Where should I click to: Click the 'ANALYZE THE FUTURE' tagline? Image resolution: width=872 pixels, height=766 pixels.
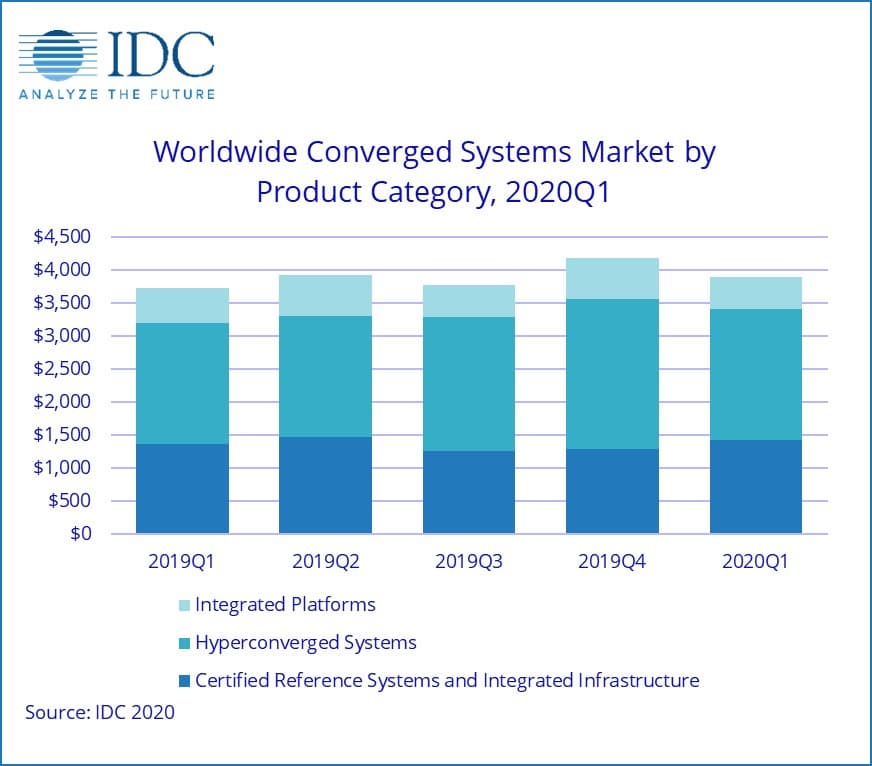117,95
